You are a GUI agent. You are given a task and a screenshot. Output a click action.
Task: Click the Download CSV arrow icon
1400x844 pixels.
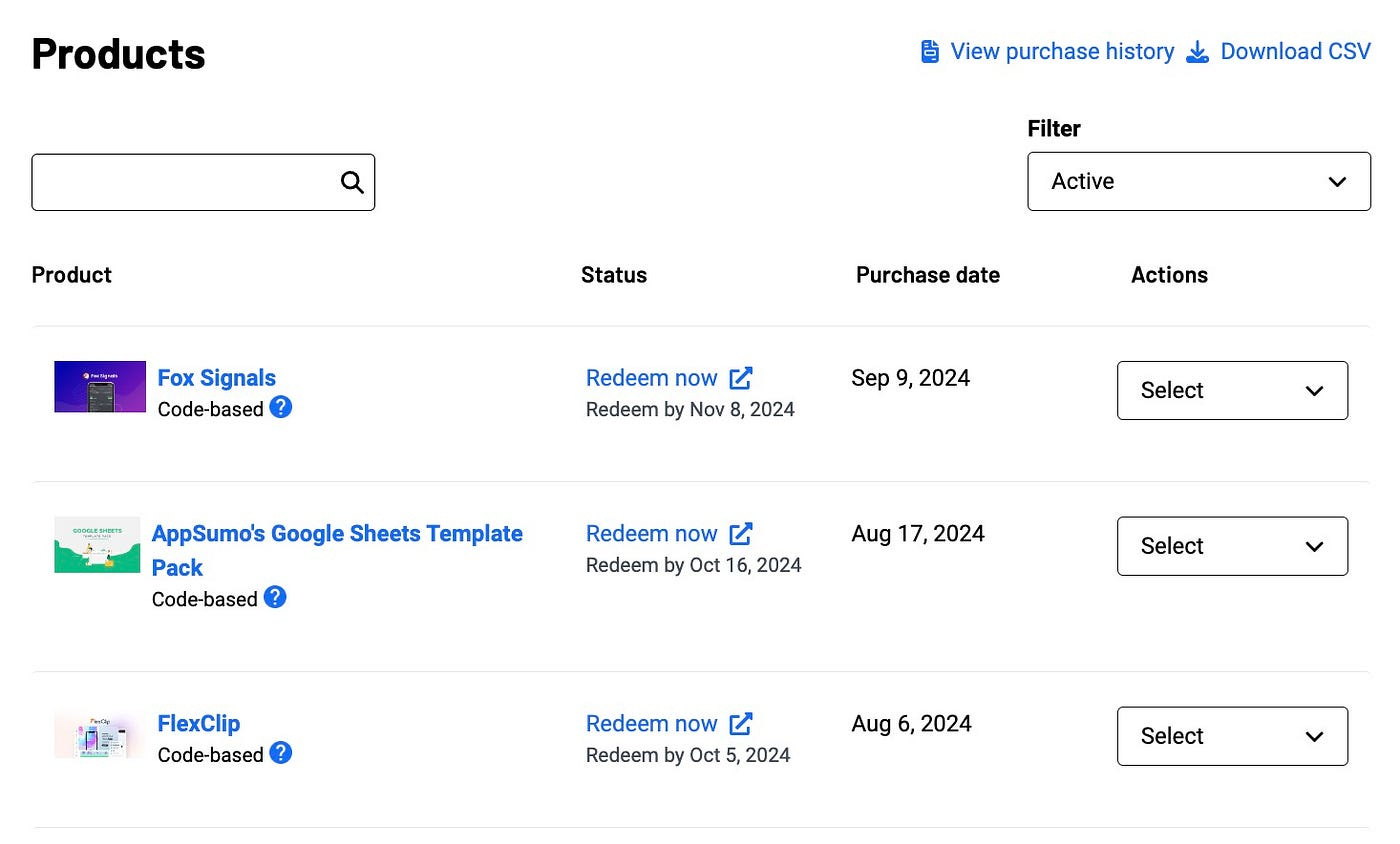[1197, 52]
